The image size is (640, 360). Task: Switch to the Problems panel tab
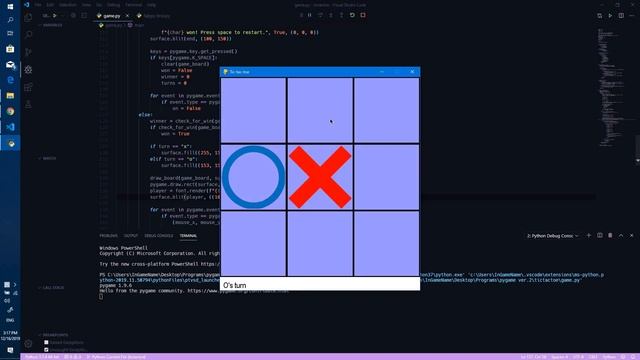[x=109, y=236]
